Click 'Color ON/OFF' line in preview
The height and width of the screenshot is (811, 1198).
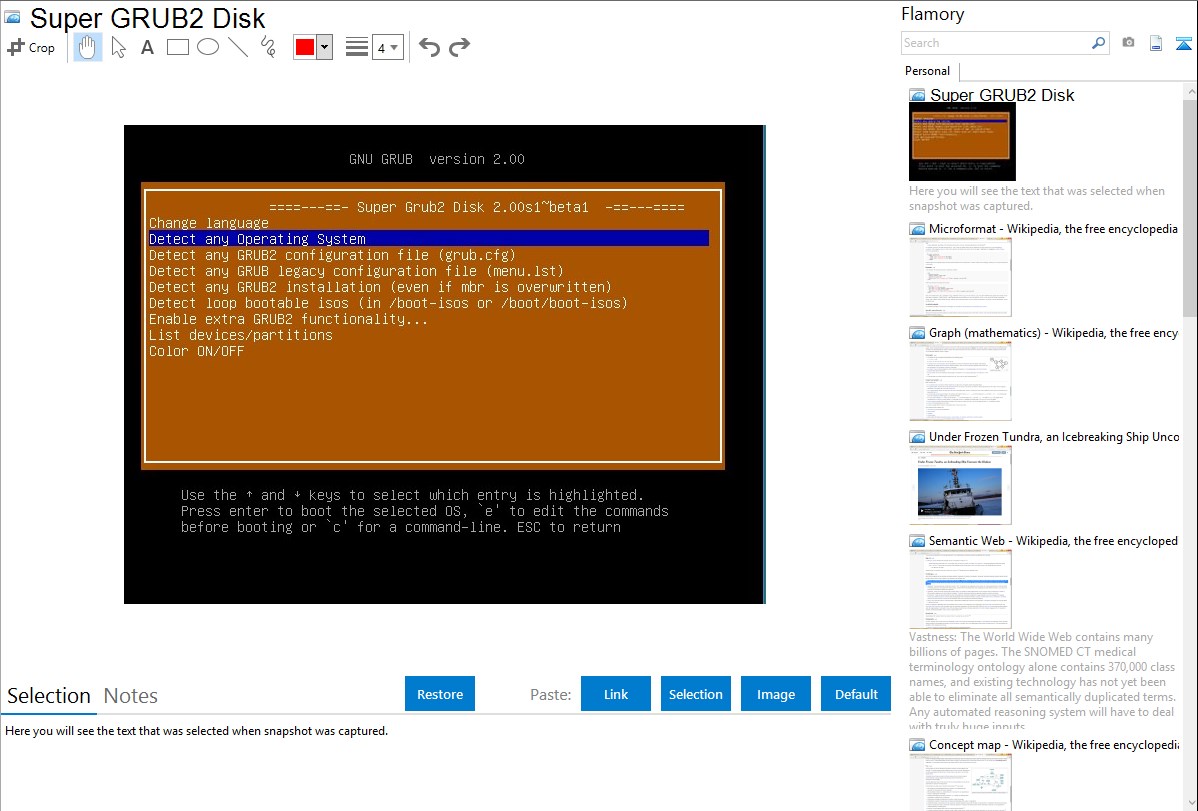click(196, 352)
